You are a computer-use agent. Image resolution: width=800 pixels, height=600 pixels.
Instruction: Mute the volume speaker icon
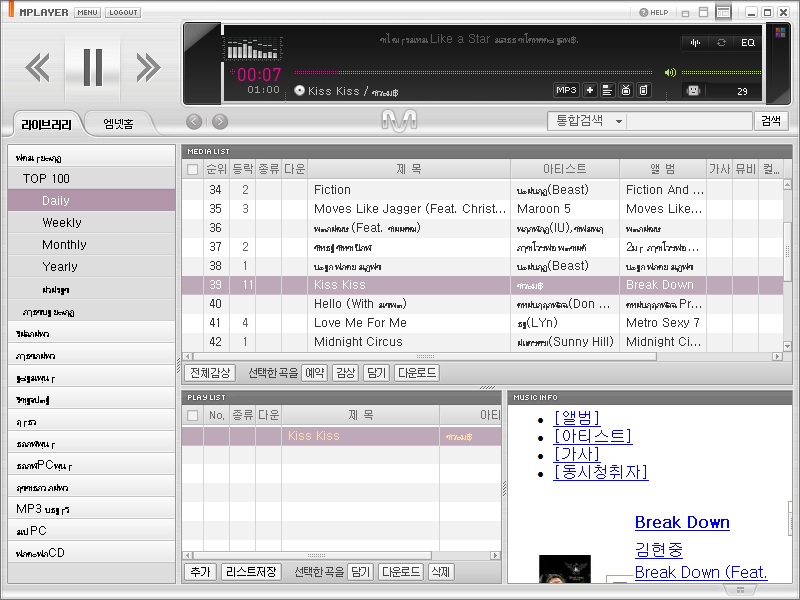670,72
